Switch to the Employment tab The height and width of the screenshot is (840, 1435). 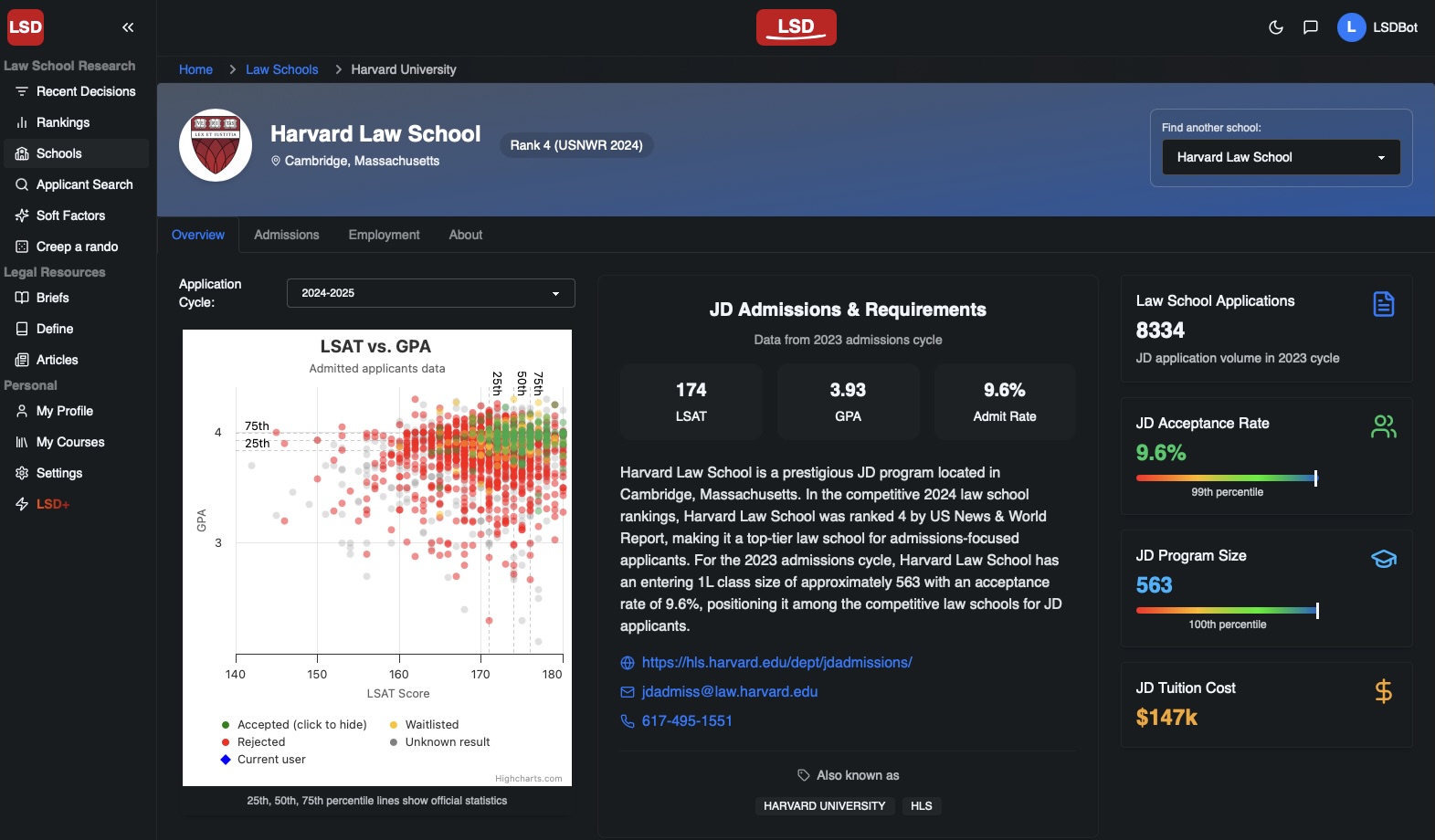coord(384,235)
